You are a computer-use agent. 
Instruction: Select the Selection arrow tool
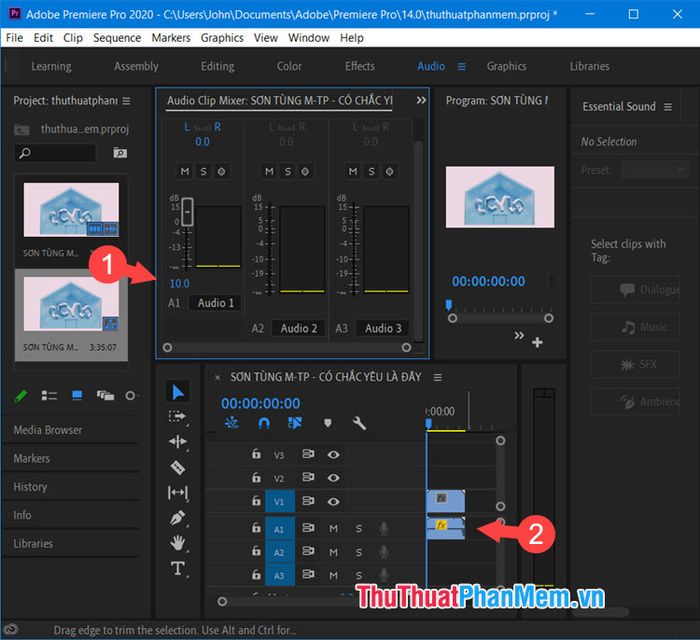177,392
